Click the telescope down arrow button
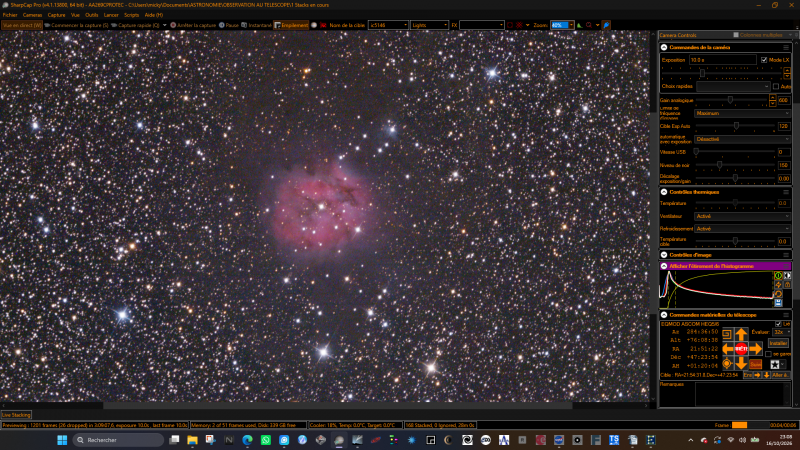 741,364
